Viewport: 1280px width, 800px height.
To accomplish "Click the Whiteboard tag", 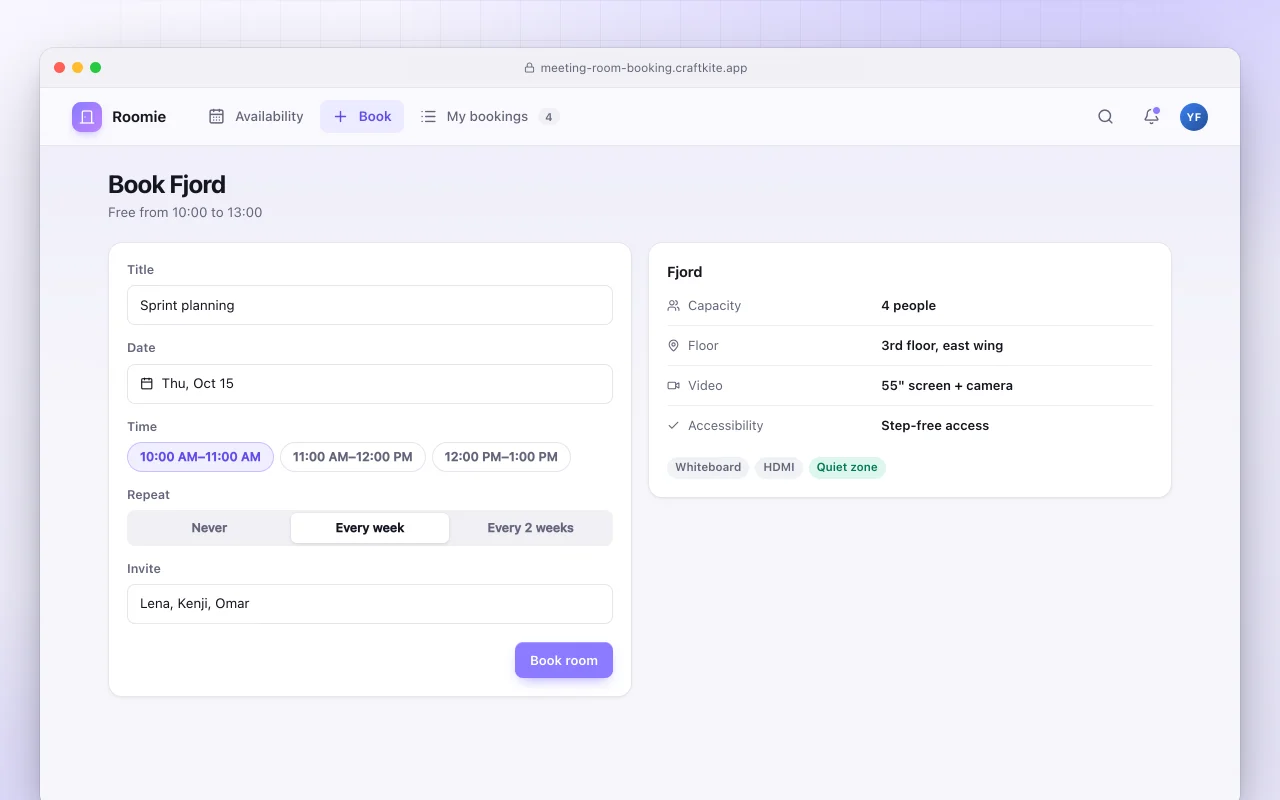I will (708, 467).
